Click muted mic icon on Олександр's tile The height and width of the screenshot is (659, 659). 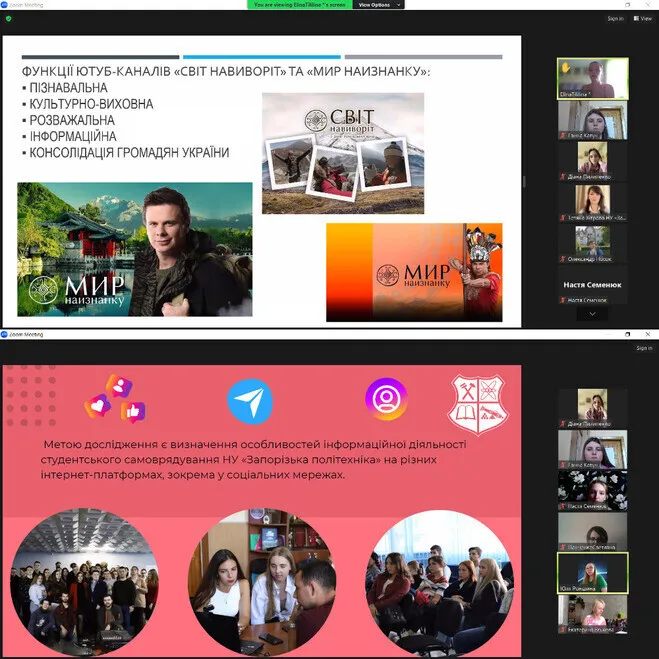(563, 259)
